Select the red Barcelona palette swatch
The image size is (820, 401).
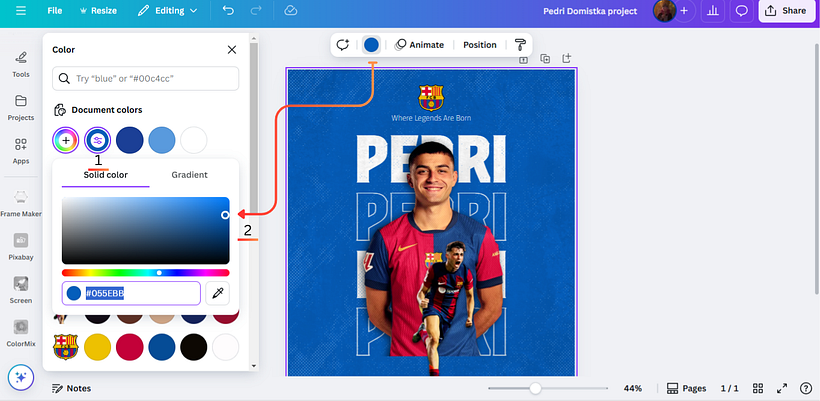pos(130,347)
